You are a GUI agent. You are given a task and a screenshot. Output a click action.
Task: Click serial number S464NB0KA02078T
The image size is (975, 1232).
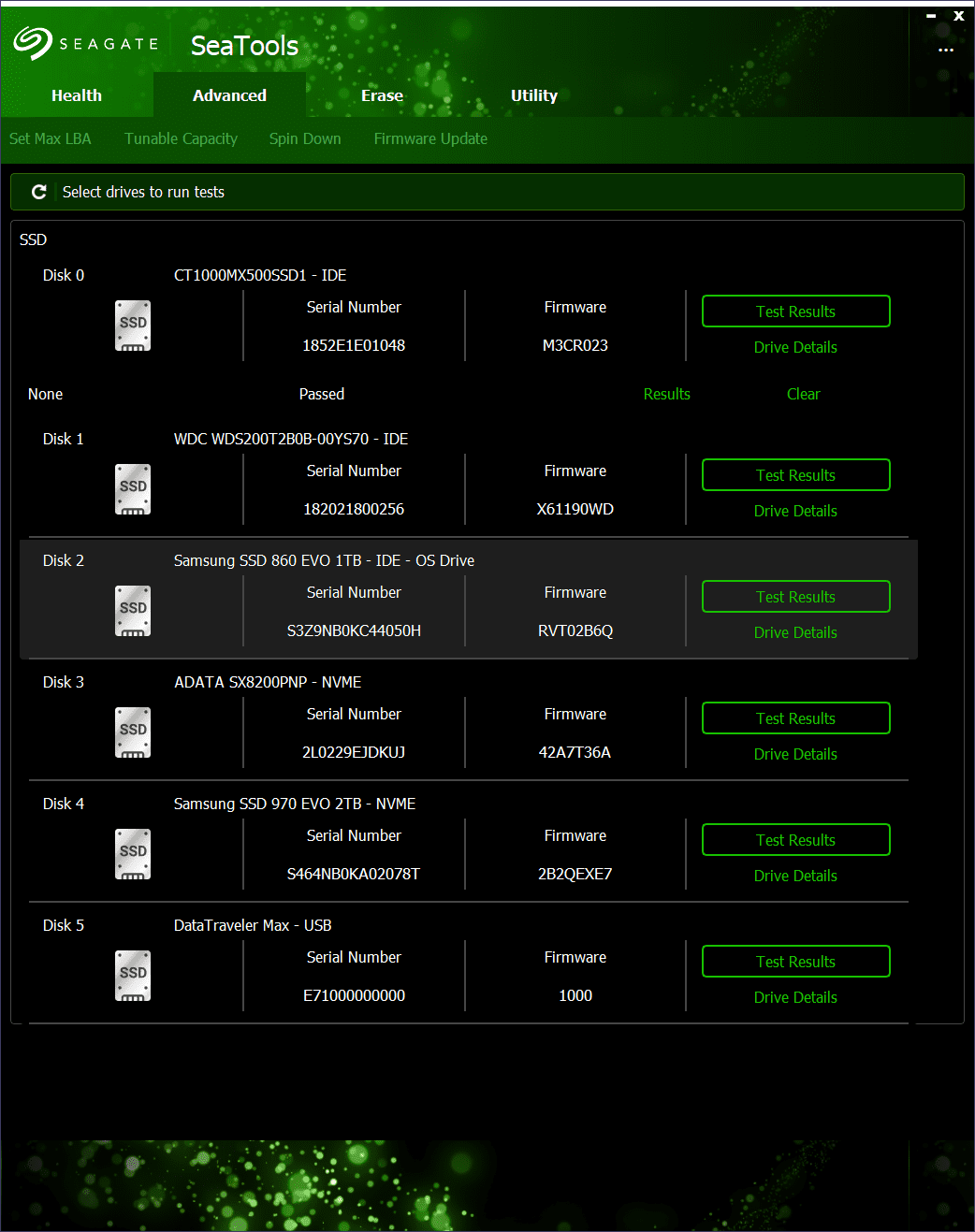pos(354,874)
